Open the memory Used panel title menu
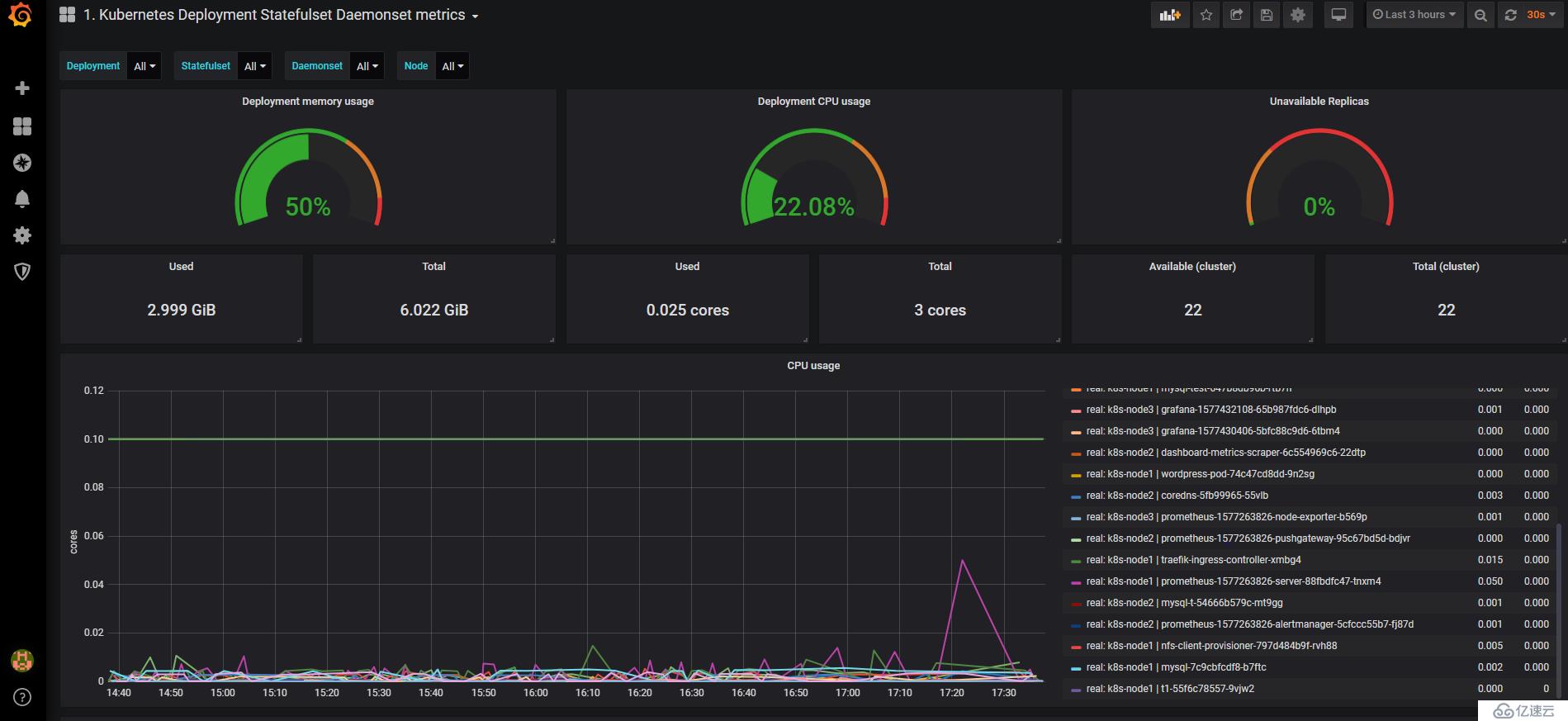 coord(181,266)
